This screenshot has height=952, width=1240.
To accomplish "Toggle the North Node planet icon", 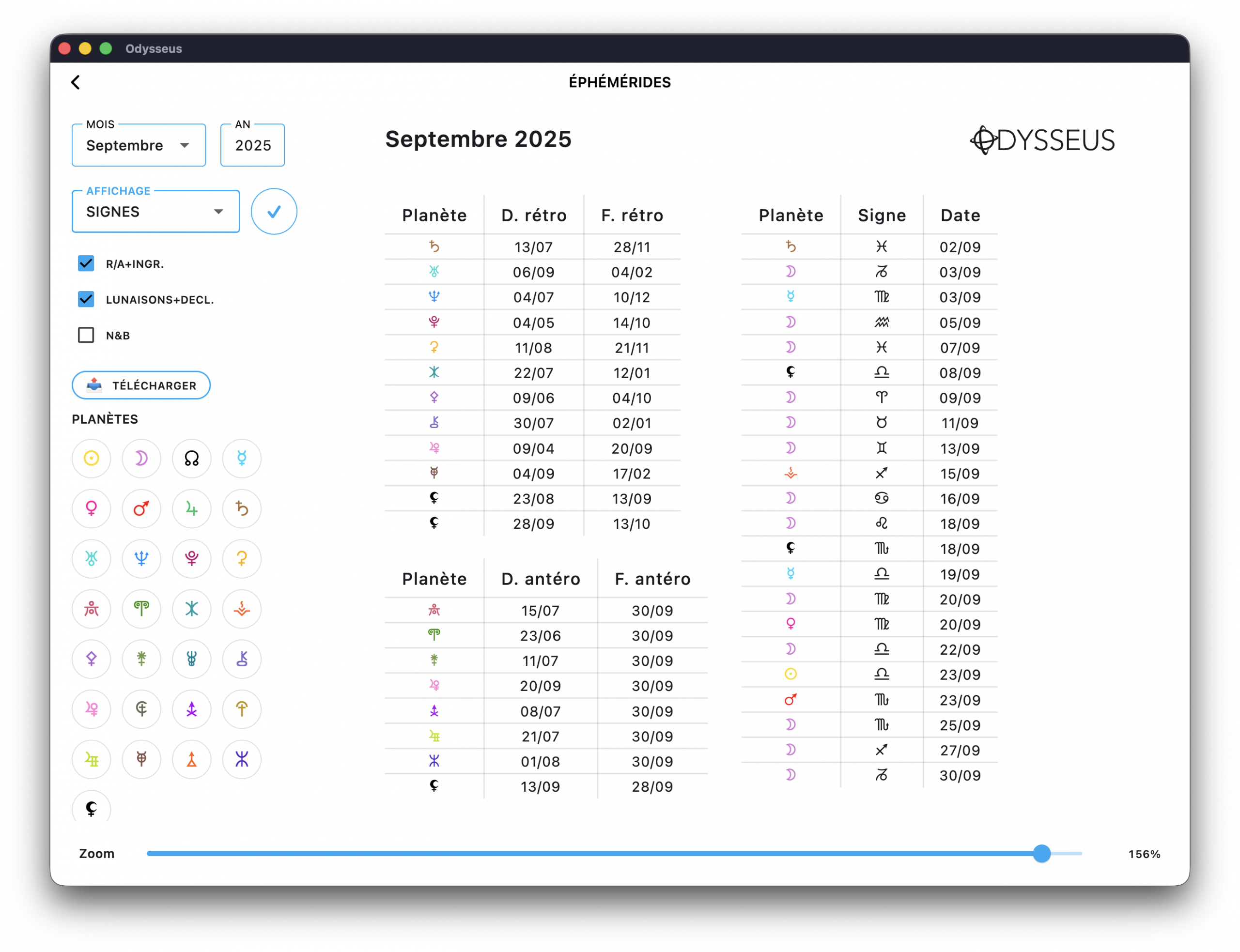I will pos(191,458).
